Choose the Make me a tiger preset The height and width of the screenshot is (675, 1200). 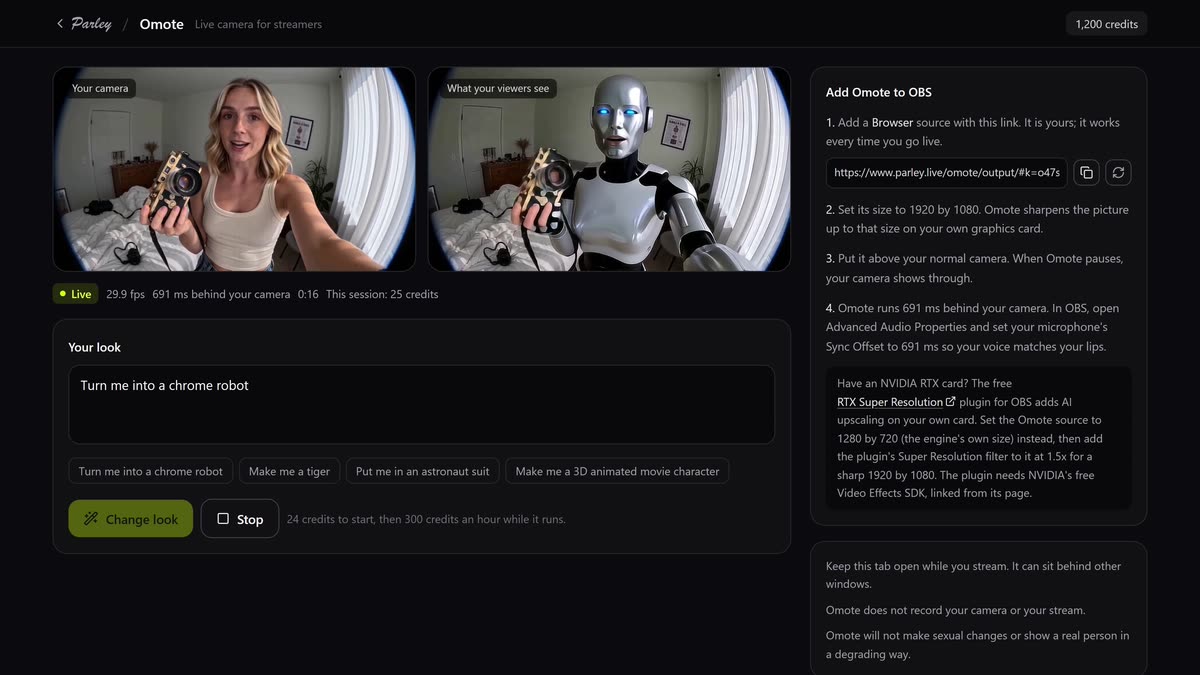(x=289, y=471)
